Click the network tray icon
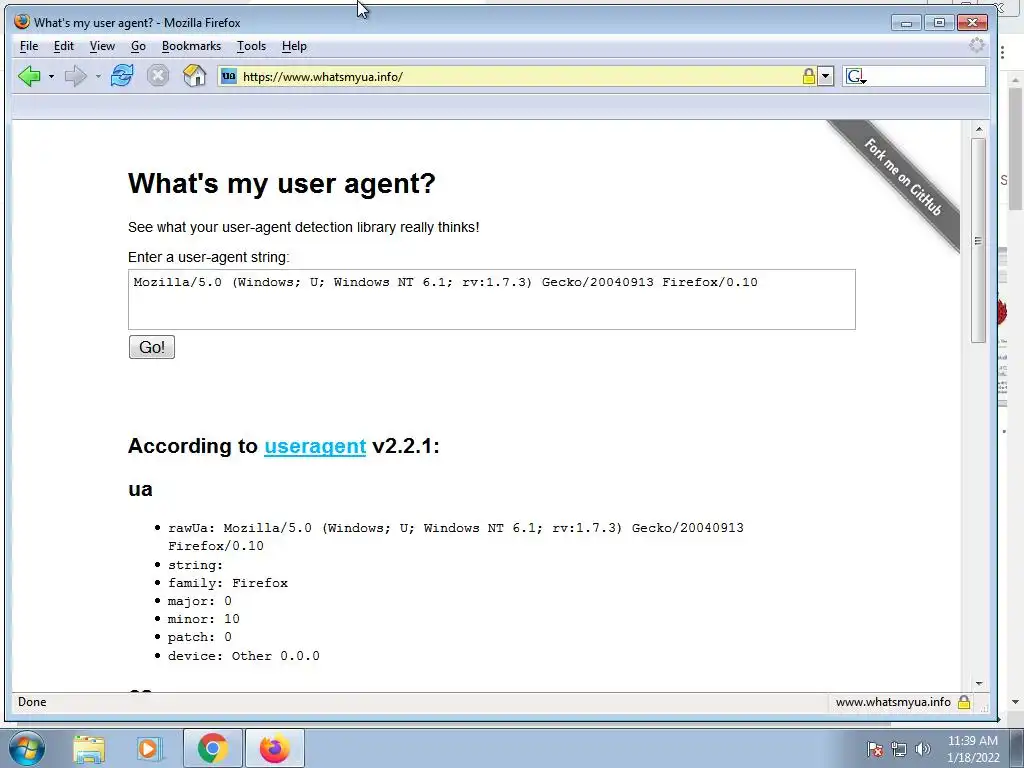Viewport: 1024px width, 768px height. pyautogui.click(x=899, y=749)
